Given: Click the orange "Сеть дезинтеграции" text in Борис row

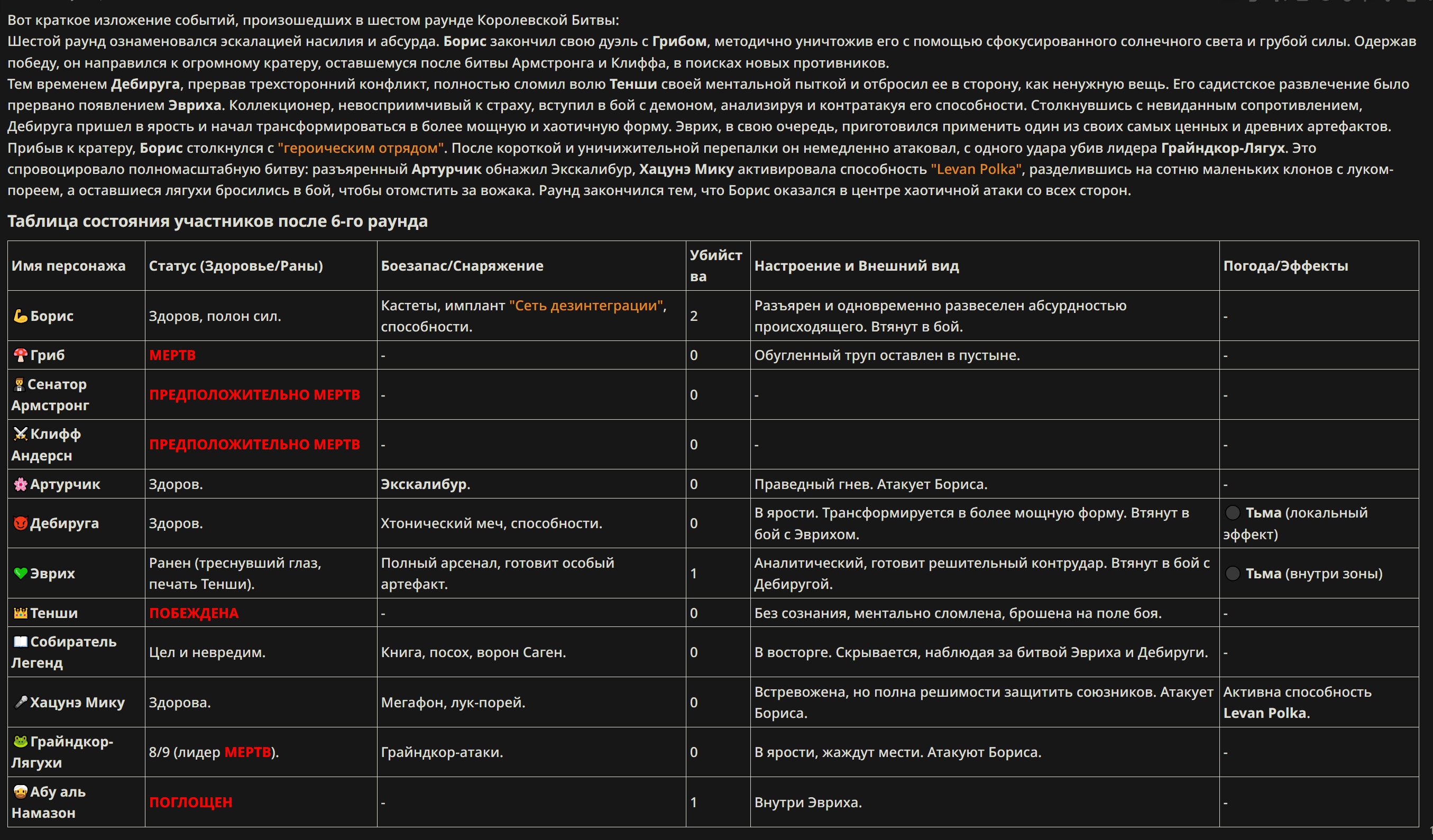Looking at the screenshot, I should (586, 306).
